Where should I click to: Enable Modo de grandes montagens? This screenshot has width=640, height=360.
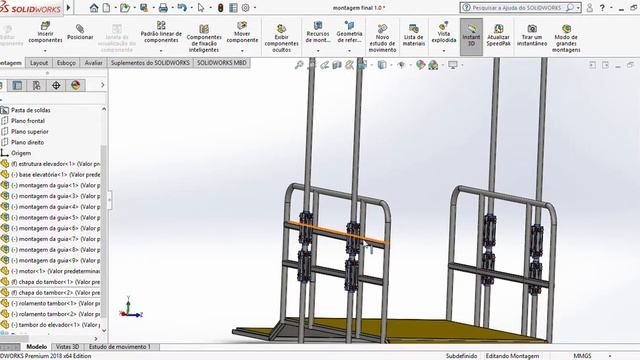[x=566, y=38]
